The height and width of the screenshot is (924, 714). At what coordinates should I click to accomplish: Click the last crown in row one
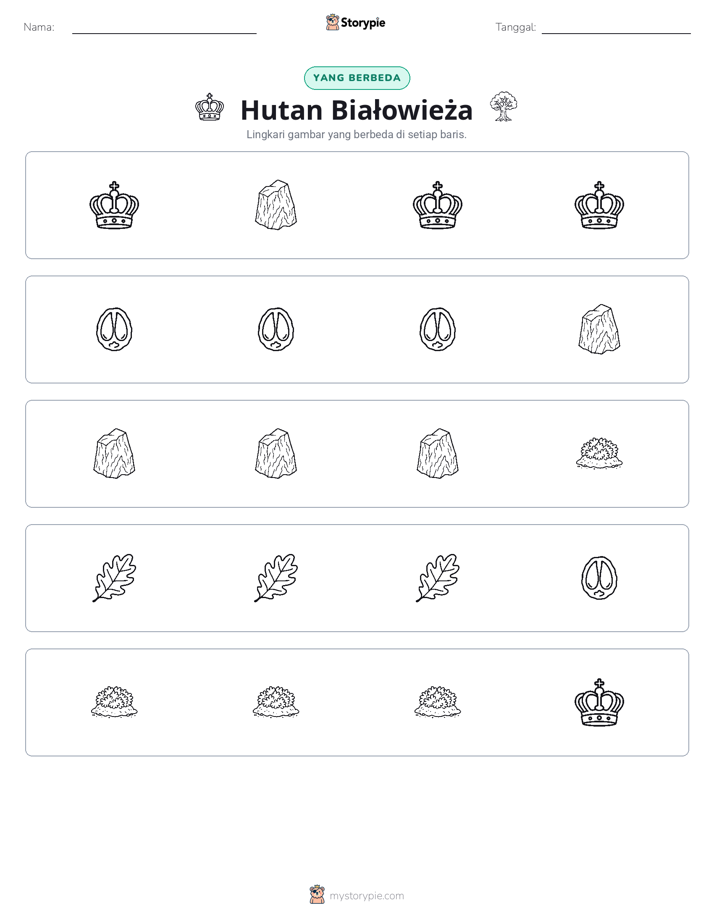pyautogui.click(x=599, y=205)
